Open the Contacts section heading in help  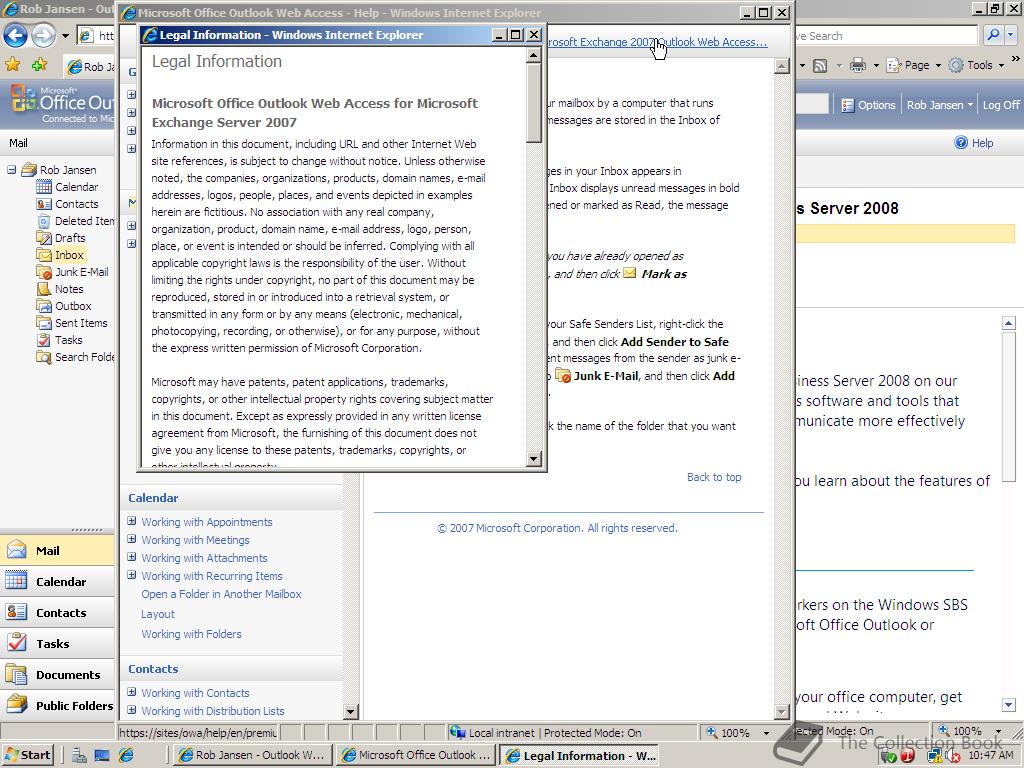(153, 669)
